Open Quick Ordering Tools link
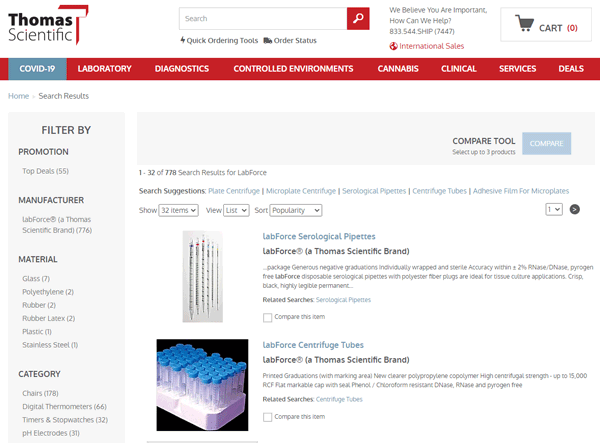 pyautogui.click(x=222, y=41)
